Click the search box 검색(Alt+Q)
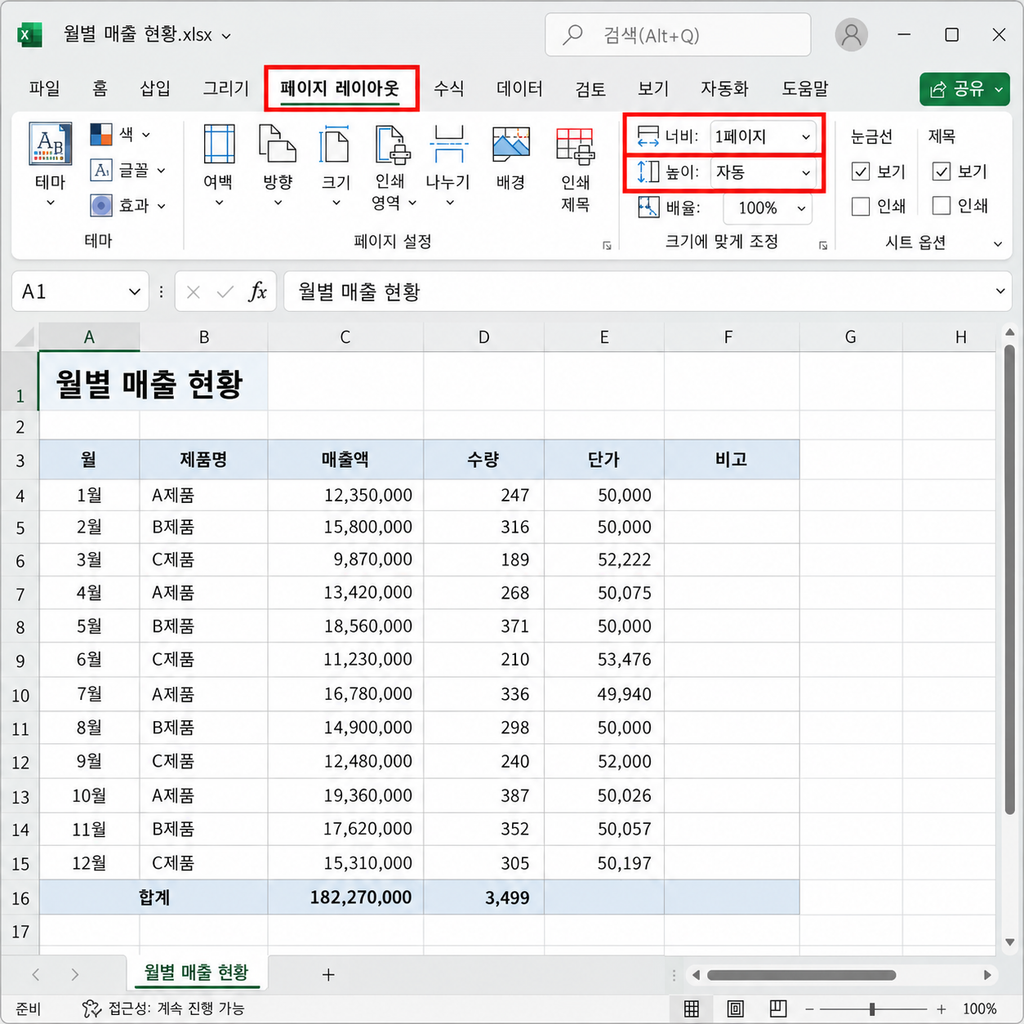Viewport: 1024px width, 1024px height. pos(678,35)
